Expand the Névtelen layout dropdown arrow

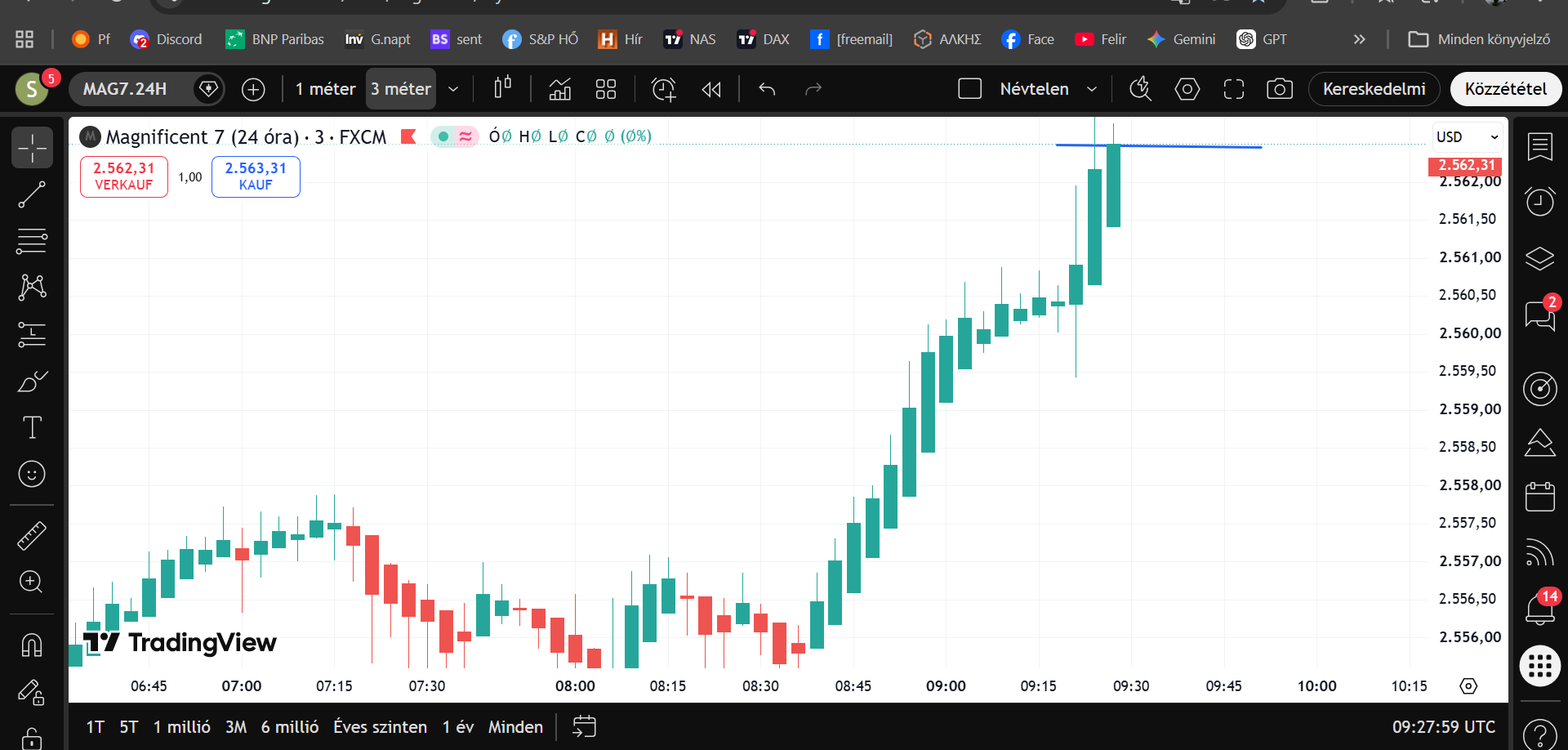pos(1092,88)
